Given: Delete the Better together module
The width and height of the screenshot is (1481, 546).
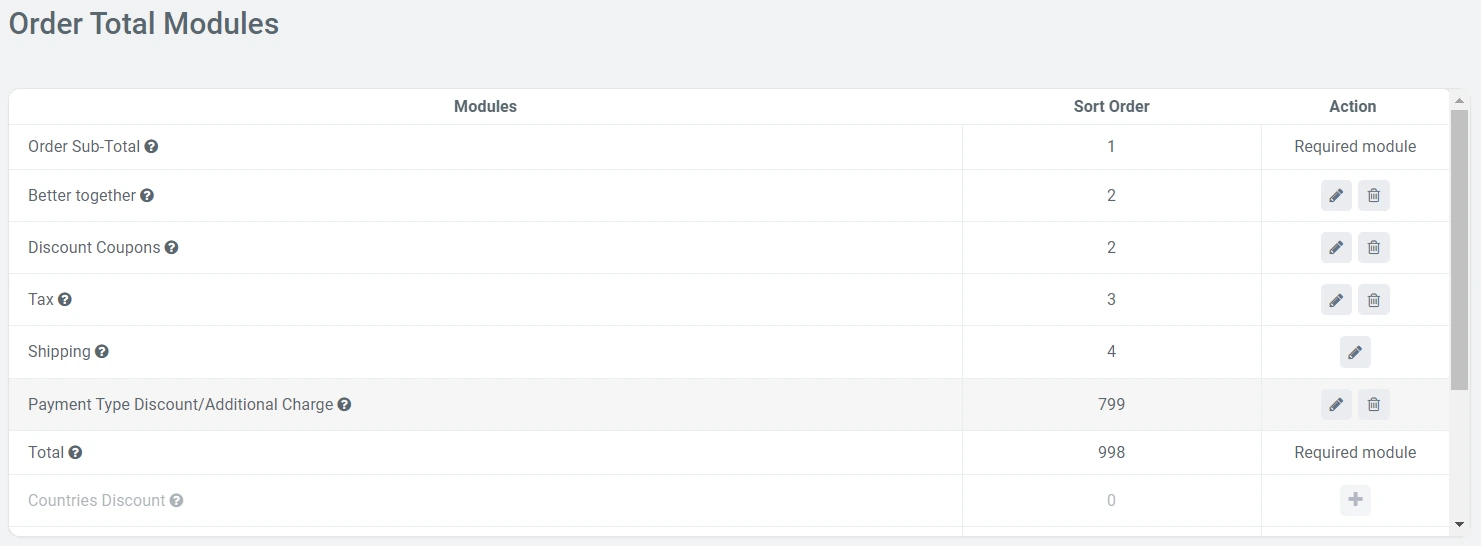Looking at the screenshot, I should click(x=1374, y=196).
